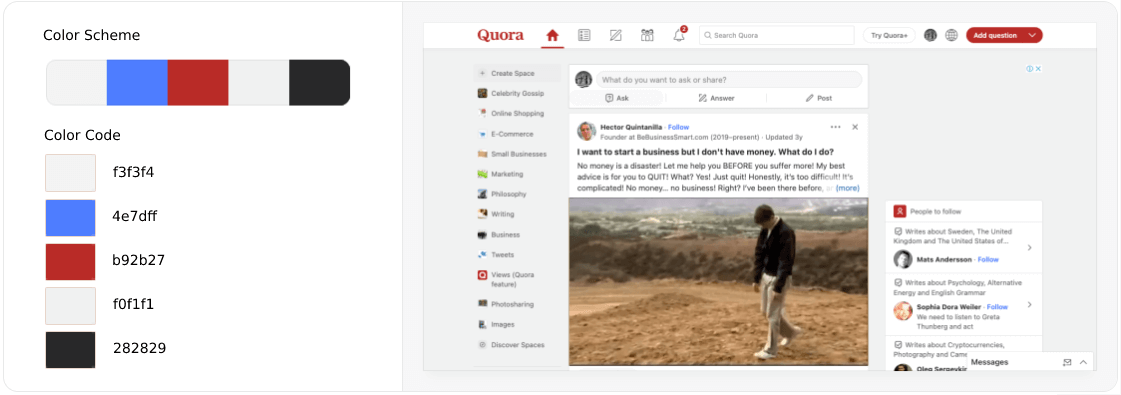
Task: Select the Ask tab in the post box
Action: (617, 98)
